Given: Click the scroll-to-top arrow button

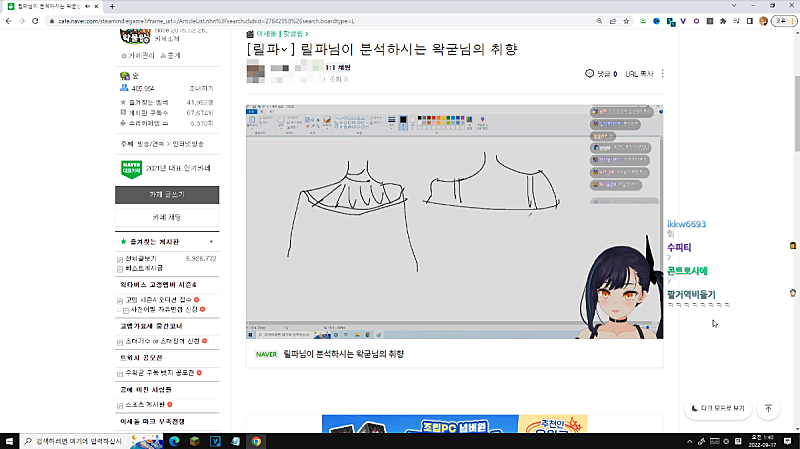Looking at the screenshot, I should click(x=768, y=408).
